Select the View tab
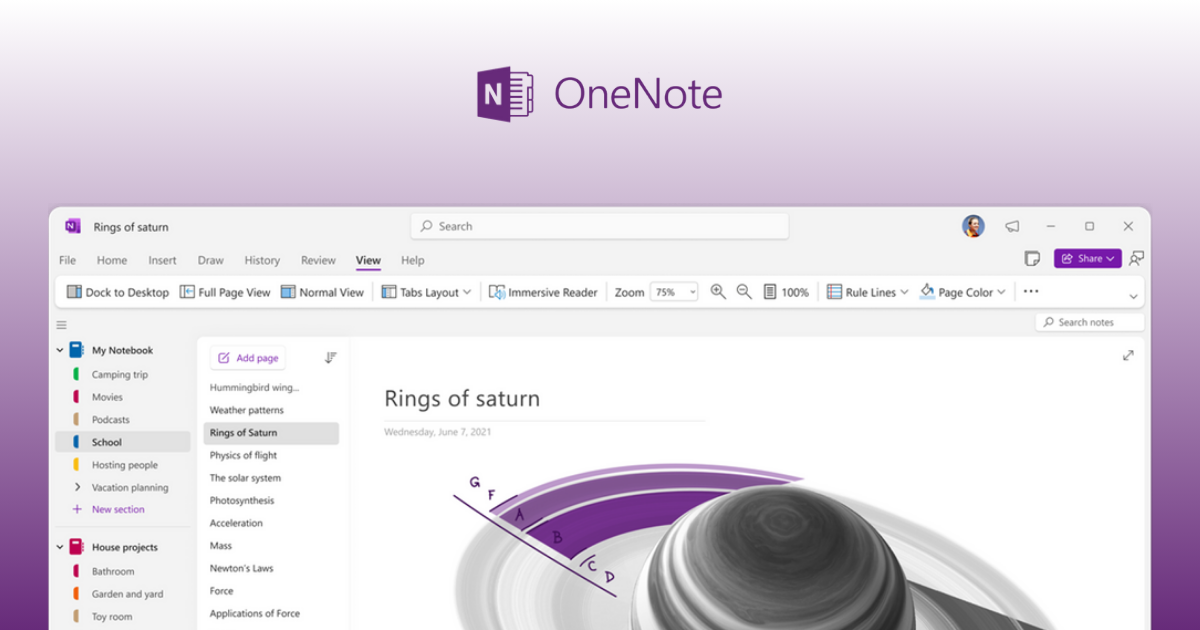Image resolution: width=1200 pixels, height=630 pixels. pos(368,260)
